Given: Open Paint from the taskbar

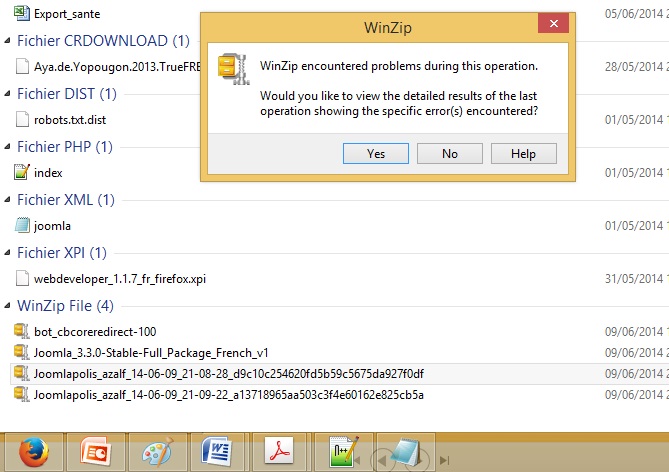Looking at the screenshot, I should pyautogui.click(x=158, y=452).
